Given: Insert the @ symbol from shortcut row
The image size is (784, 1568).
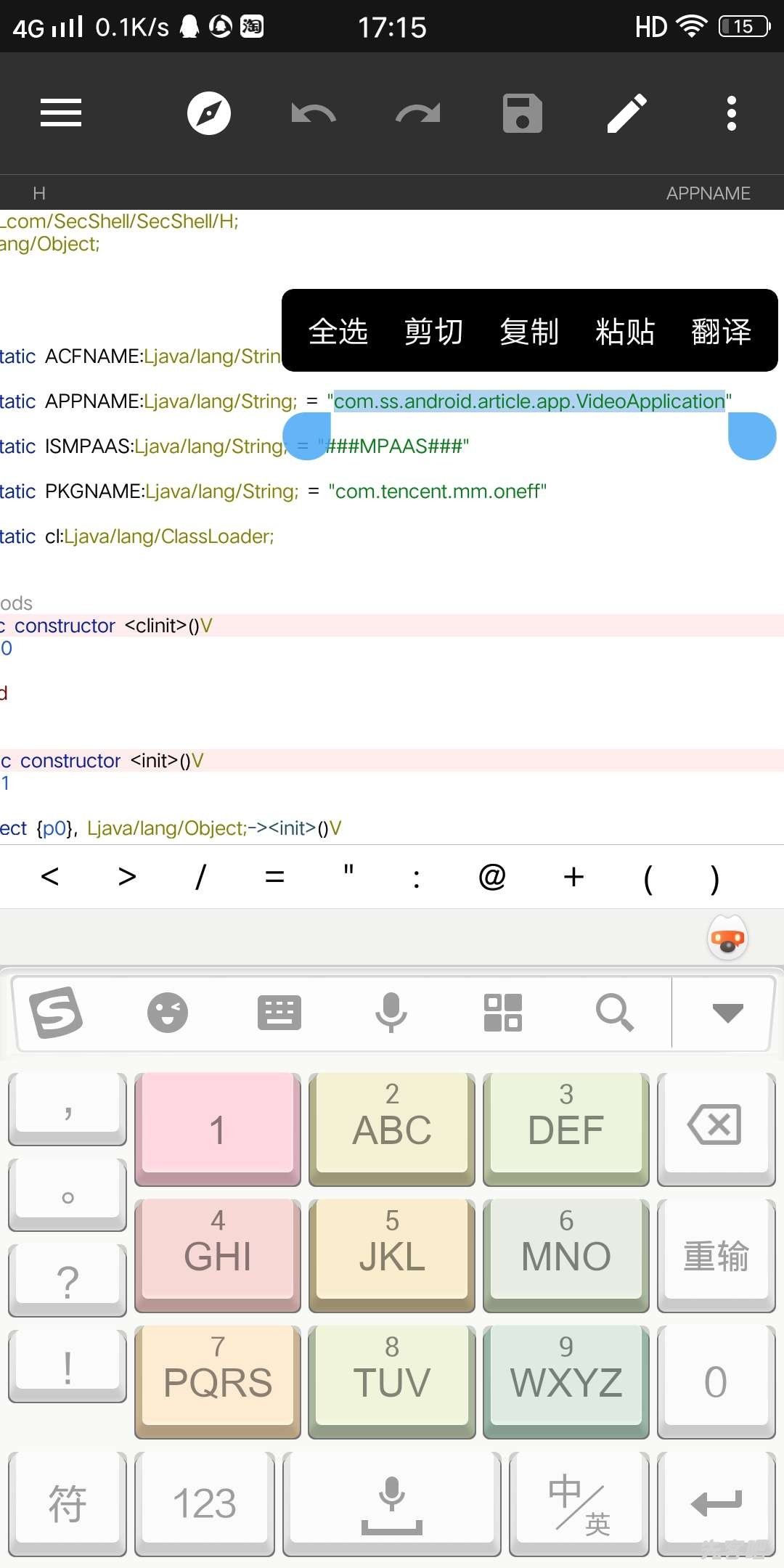Looking at the screenshot, I should 492,877.
